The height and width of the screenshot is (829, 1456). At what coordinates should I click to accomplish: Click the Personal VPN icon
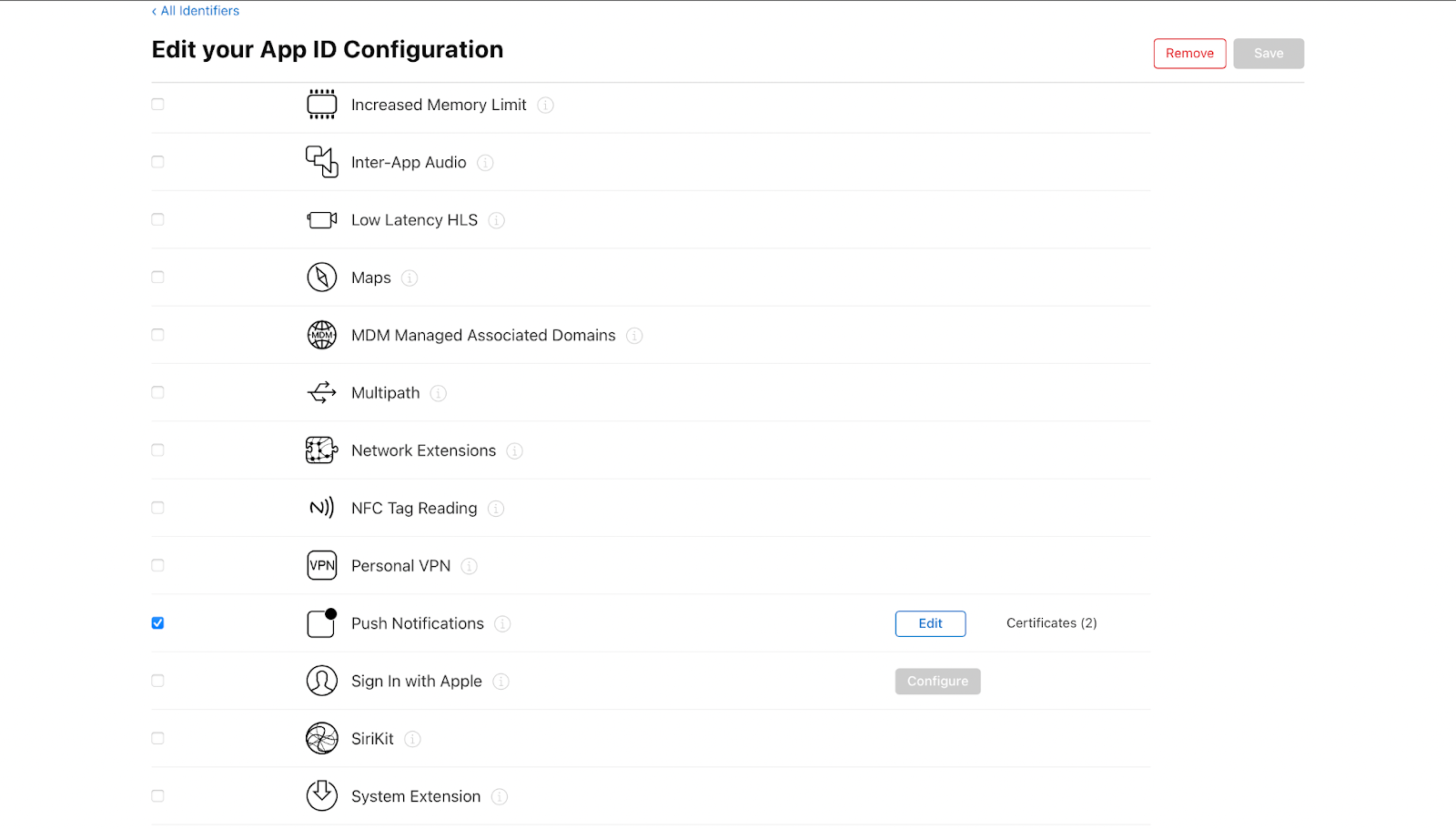point(321,565)
